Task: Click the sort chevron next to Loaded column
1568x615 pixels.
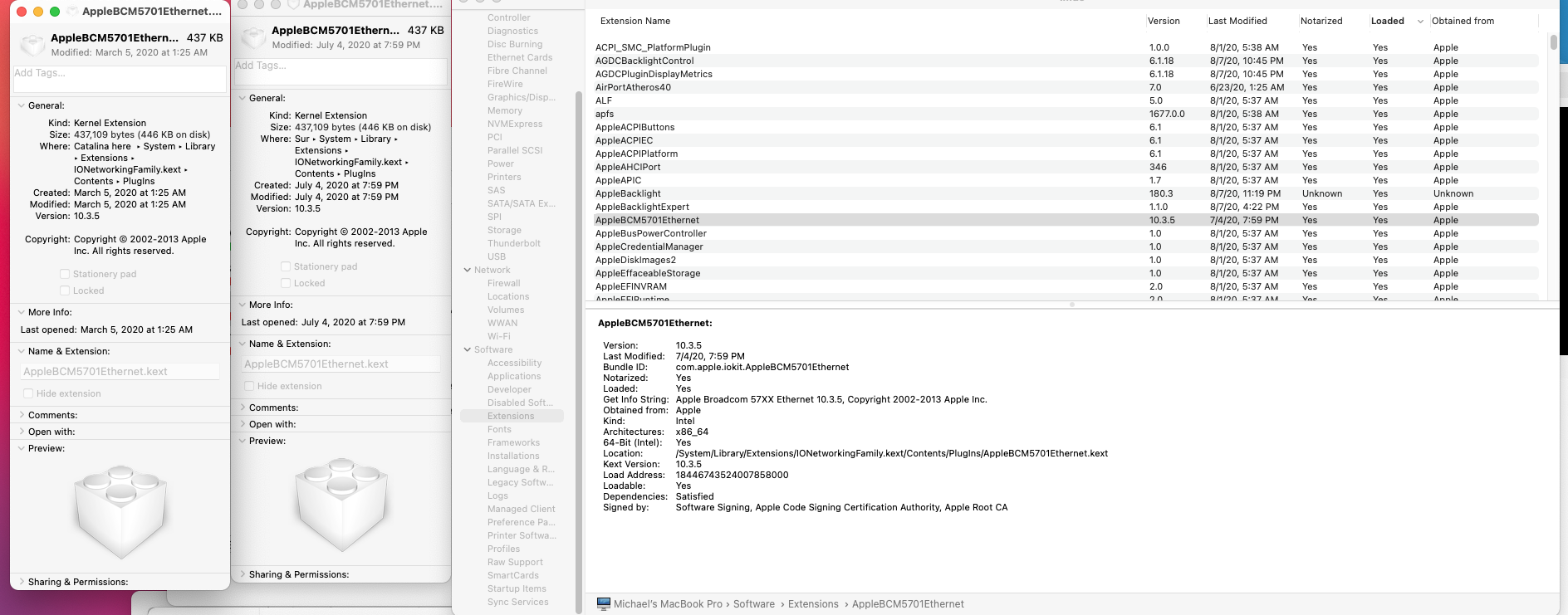Action: (1420, 22)
